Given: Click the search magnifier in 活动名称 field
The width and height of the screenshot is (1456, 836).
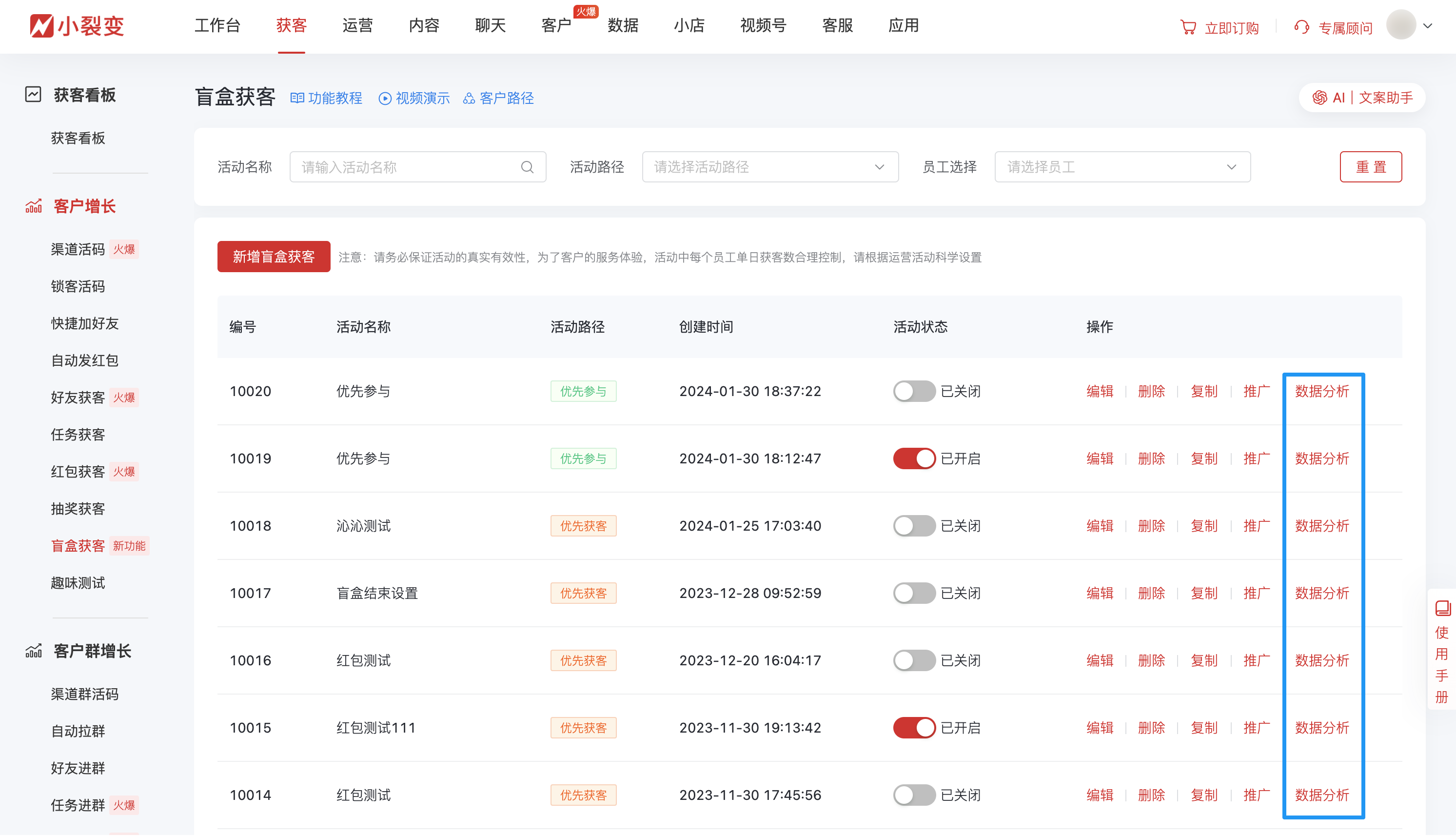Looking at the screenshot, I should [527, 167].
